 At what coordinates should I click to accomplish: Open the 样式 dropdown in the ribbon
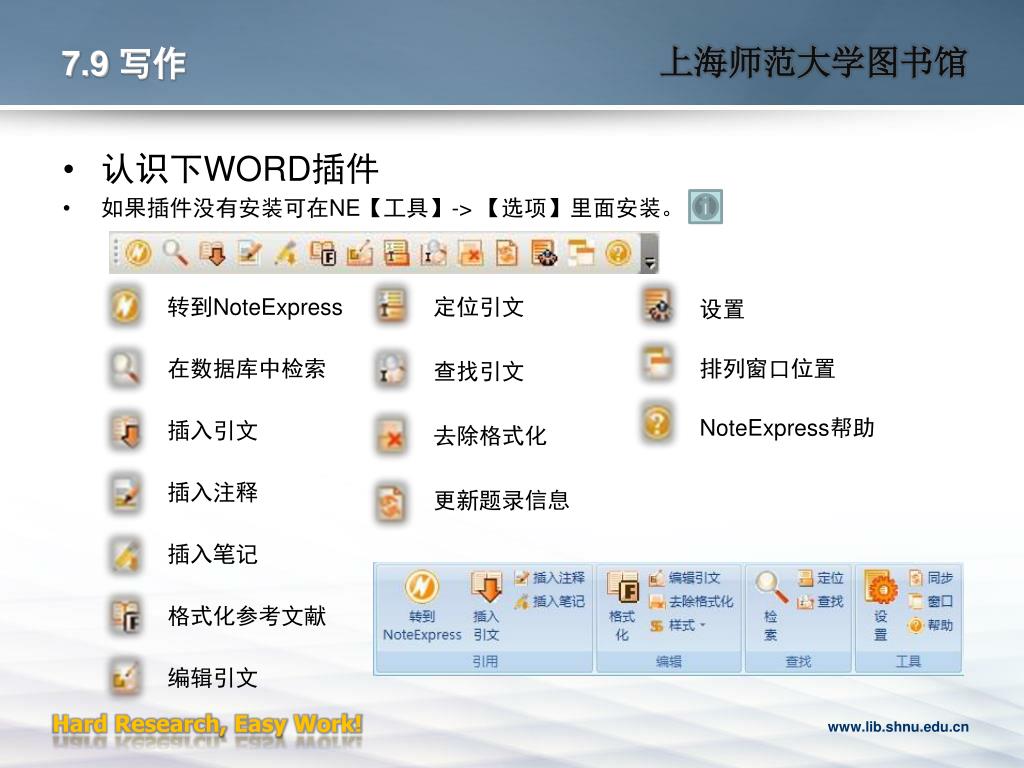coord(678,626)
